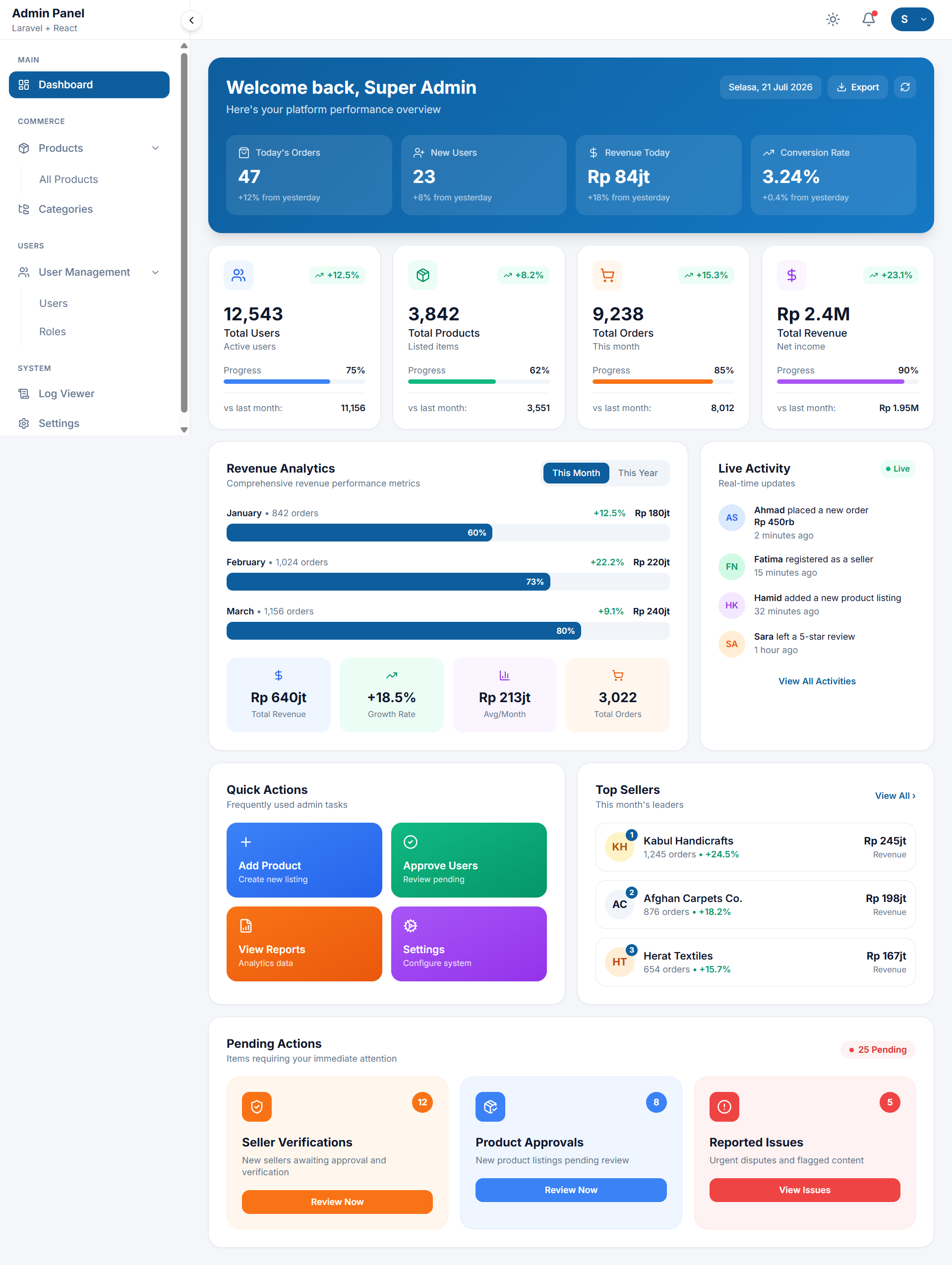Click Review Now for Product Approvals
952x1265 pixels.
click(571, 1190)
